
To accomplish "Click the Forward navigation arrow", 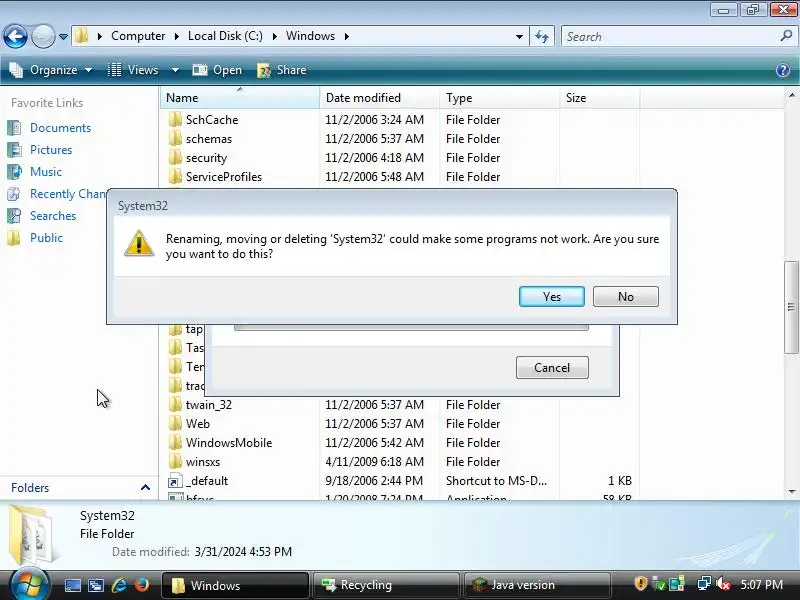I will tap(43, 36).
